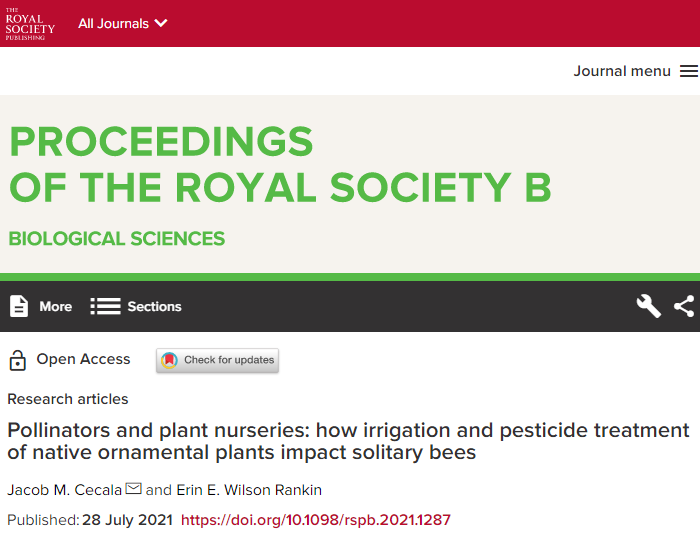Open author Jacob M. Cecala link
700x541 pixels.
pyautogui.click(x=64, y=489)
